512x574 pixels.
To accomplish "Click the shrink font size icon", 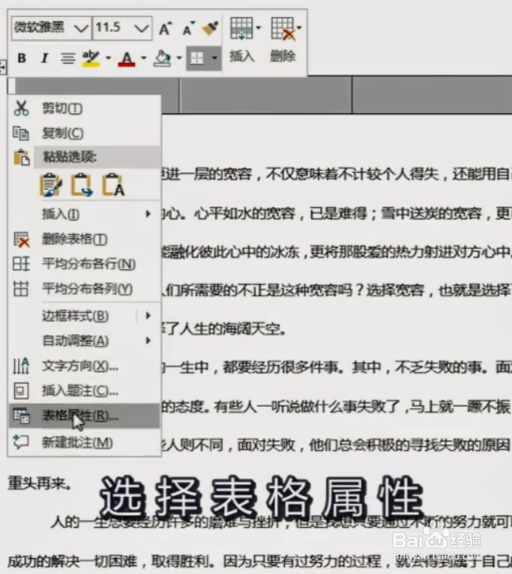I will tap(188, 28).
